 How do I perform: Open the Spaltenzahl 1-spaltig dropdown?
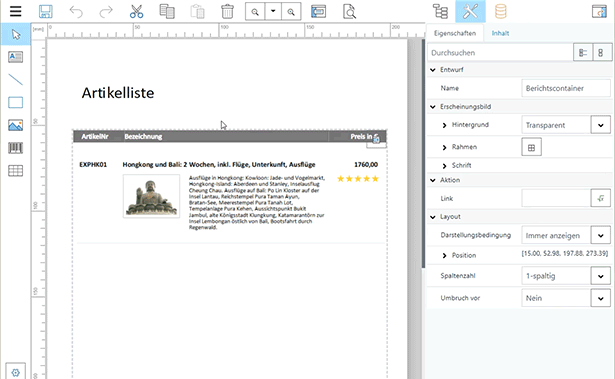point(600,276)
